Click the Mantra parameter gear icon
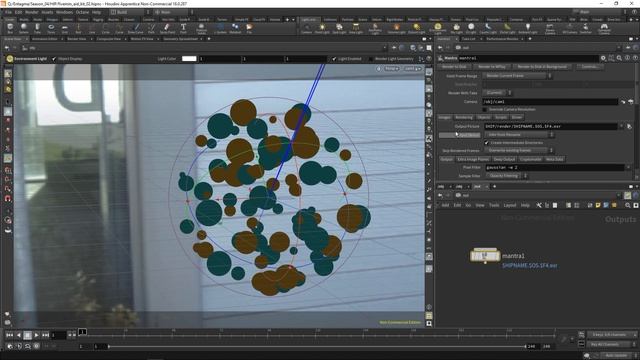This screenshot has width=640, height=360. (603, 58)
